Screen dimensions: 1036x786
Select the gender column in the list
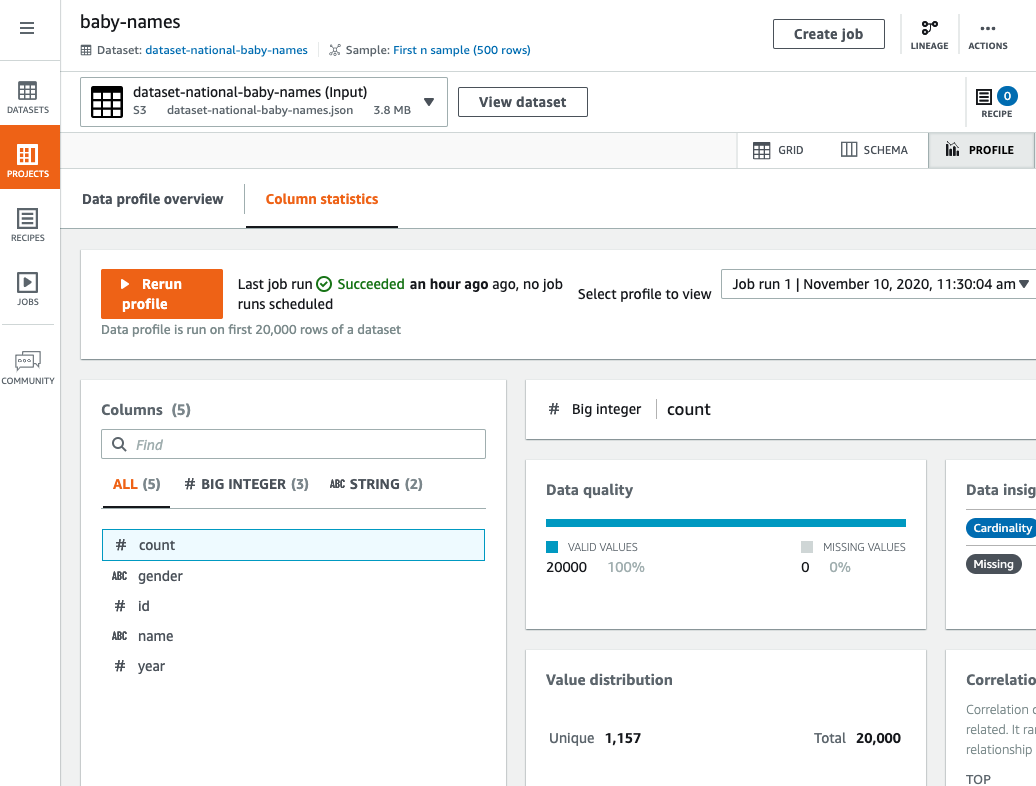160,576
